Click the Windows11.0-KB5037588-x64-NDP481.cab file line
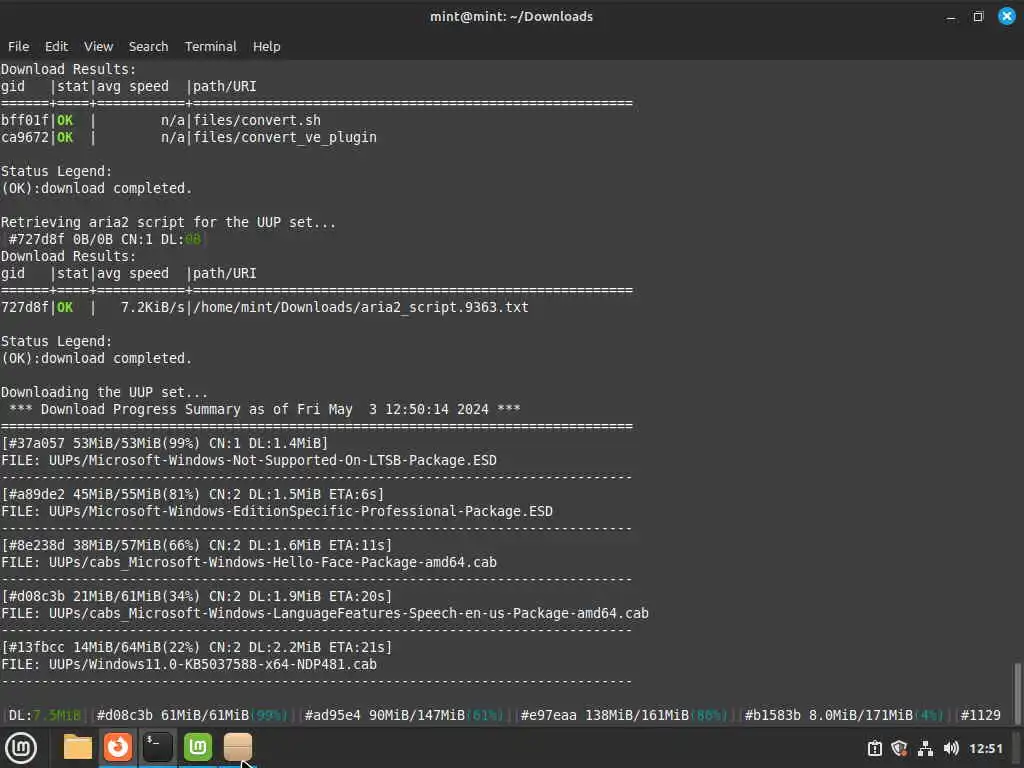 coord(189,664)
